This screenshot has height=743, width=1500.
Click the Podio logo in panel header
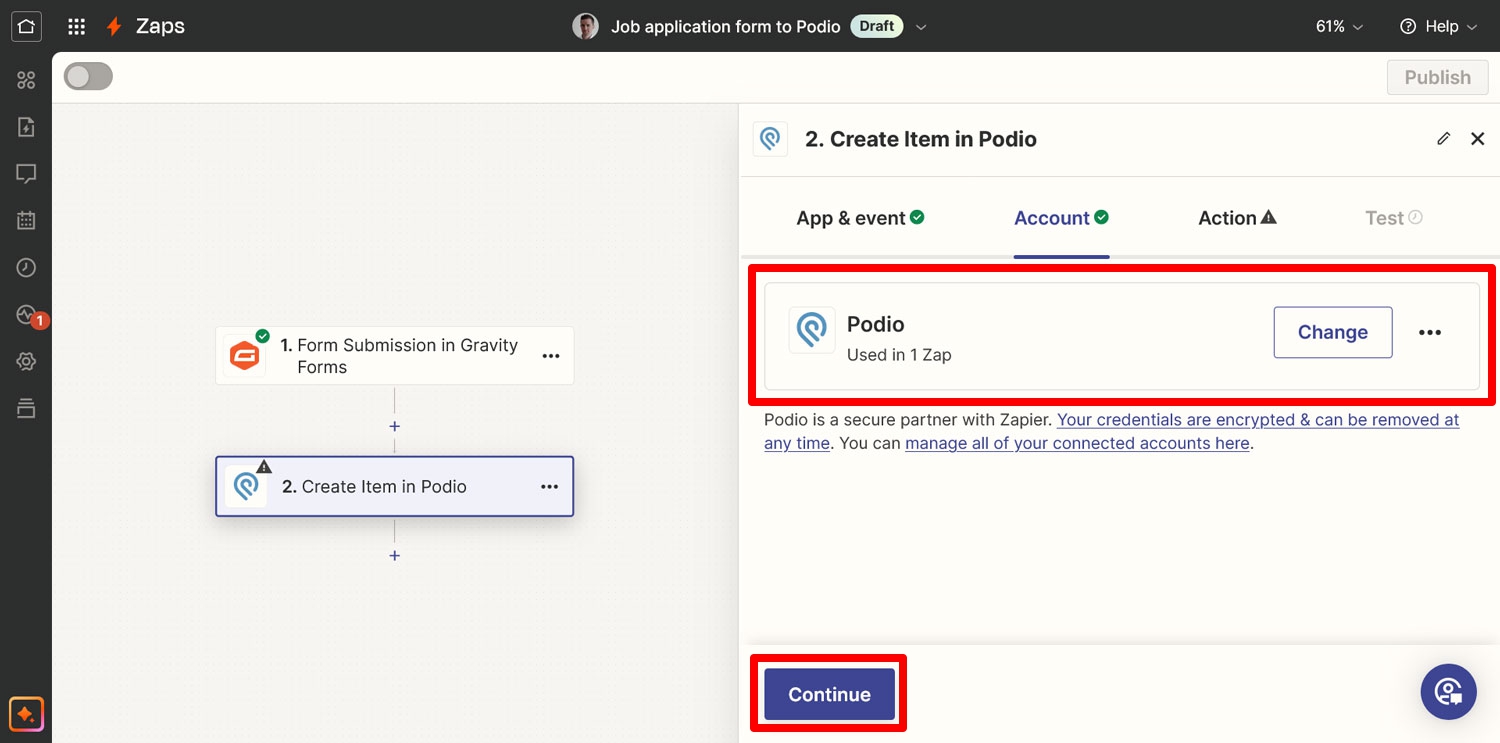tap(770, 139)
